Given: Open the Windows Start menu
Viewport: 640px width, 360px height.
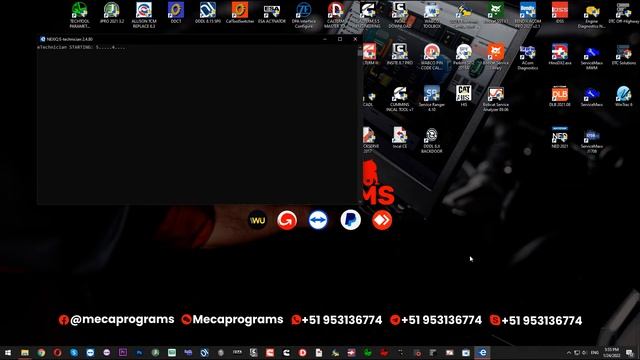Looking at the screenshot, I should point(8,353).
